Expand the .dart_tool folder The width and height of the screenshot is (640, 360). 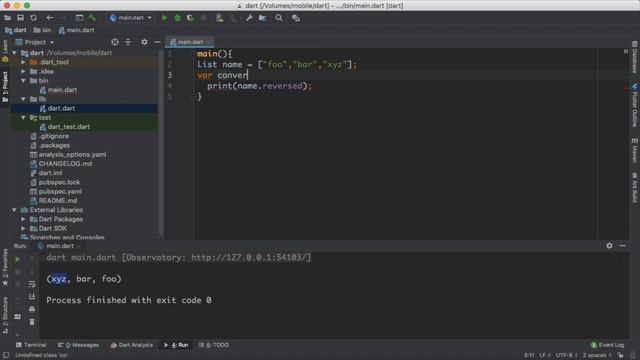pyautogui.click(x=23, y=62)
